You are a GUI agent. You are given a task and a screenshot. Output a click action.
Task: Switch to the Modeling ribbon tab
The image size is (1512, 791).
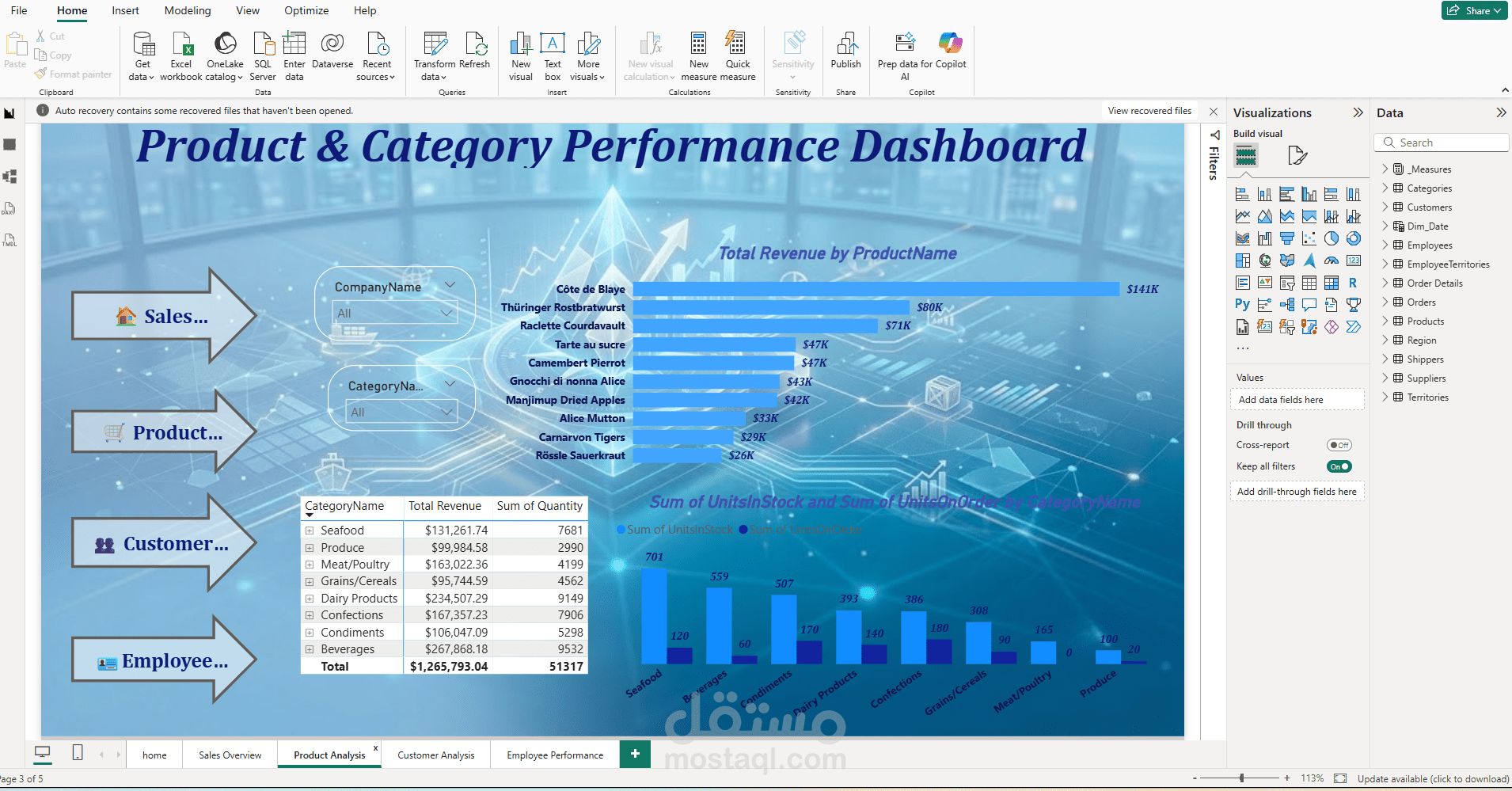pos(188,10)
